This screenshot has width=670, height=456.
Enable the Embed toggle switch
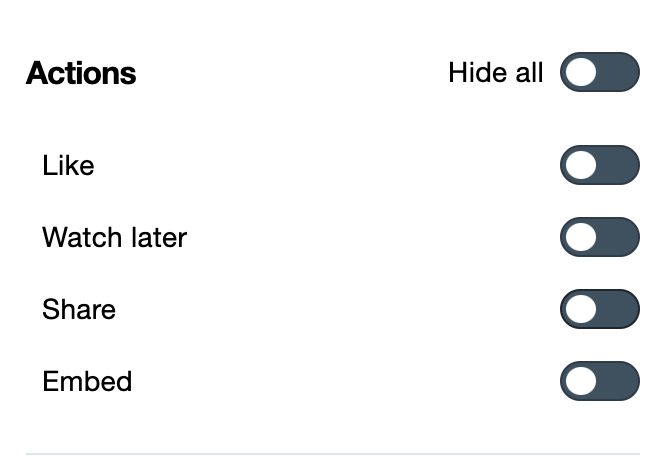(599, 381)
